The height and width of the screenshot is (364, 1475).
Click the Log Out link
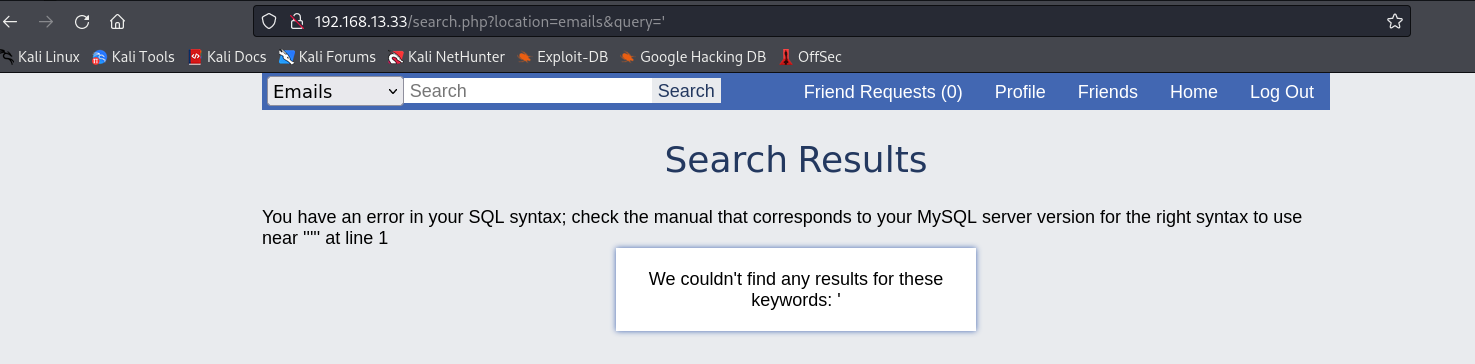pos(1282,92)
